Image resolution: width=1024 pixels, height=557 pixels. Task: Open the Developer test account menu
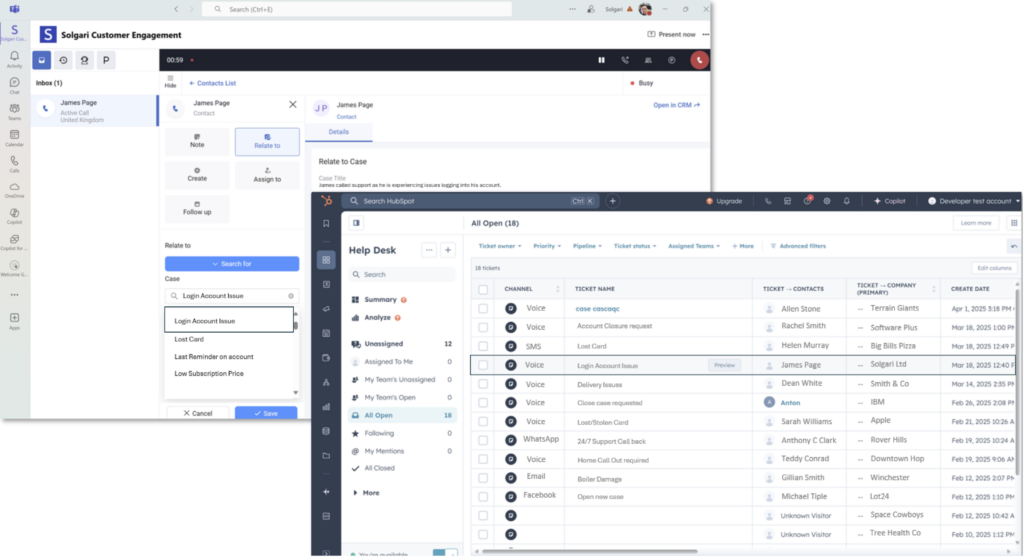point(973,201)
